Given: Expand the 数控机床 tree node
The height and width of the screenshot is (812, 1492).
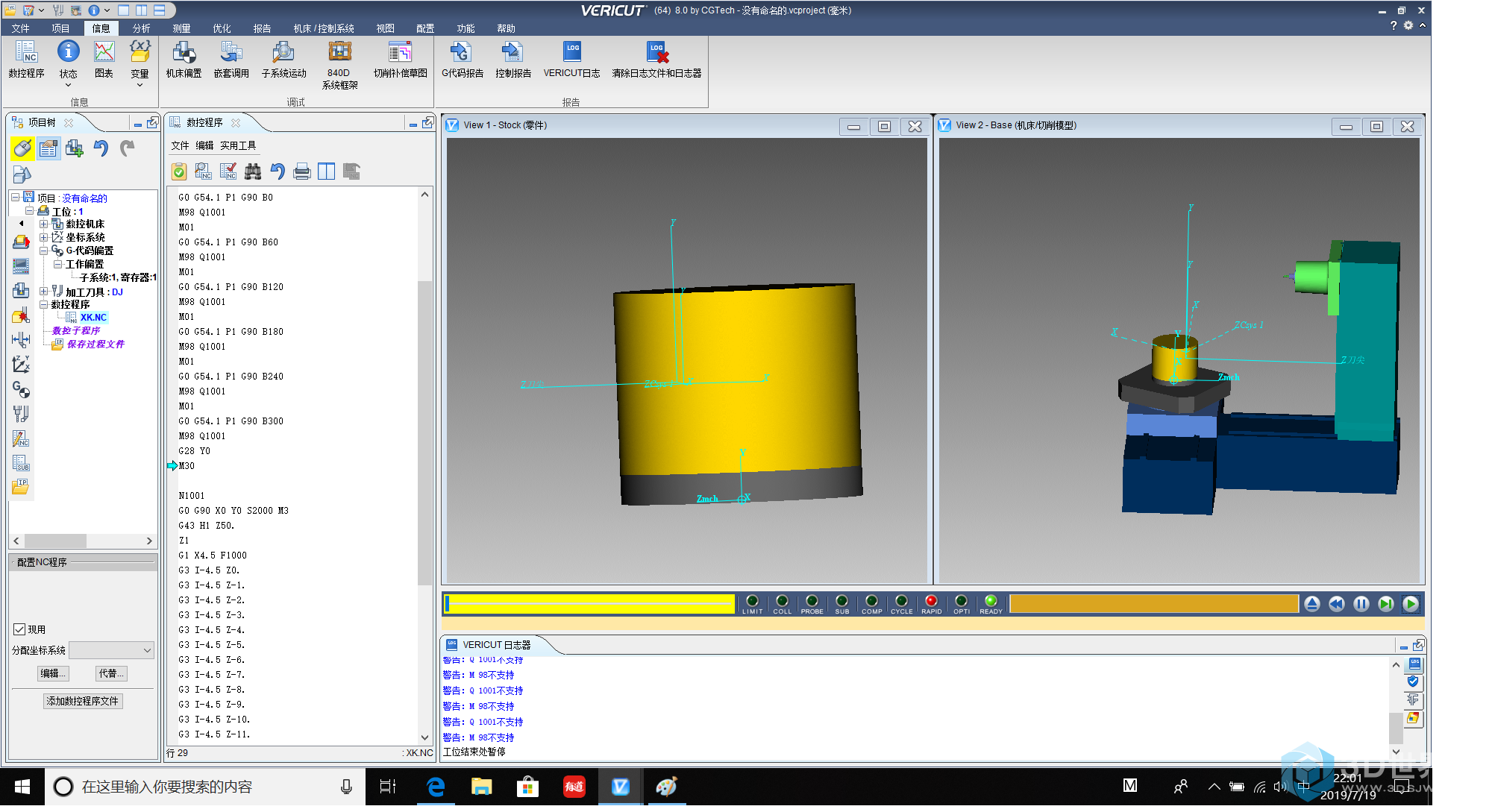Looking at the screenshot, I should [x=43, y=224].
